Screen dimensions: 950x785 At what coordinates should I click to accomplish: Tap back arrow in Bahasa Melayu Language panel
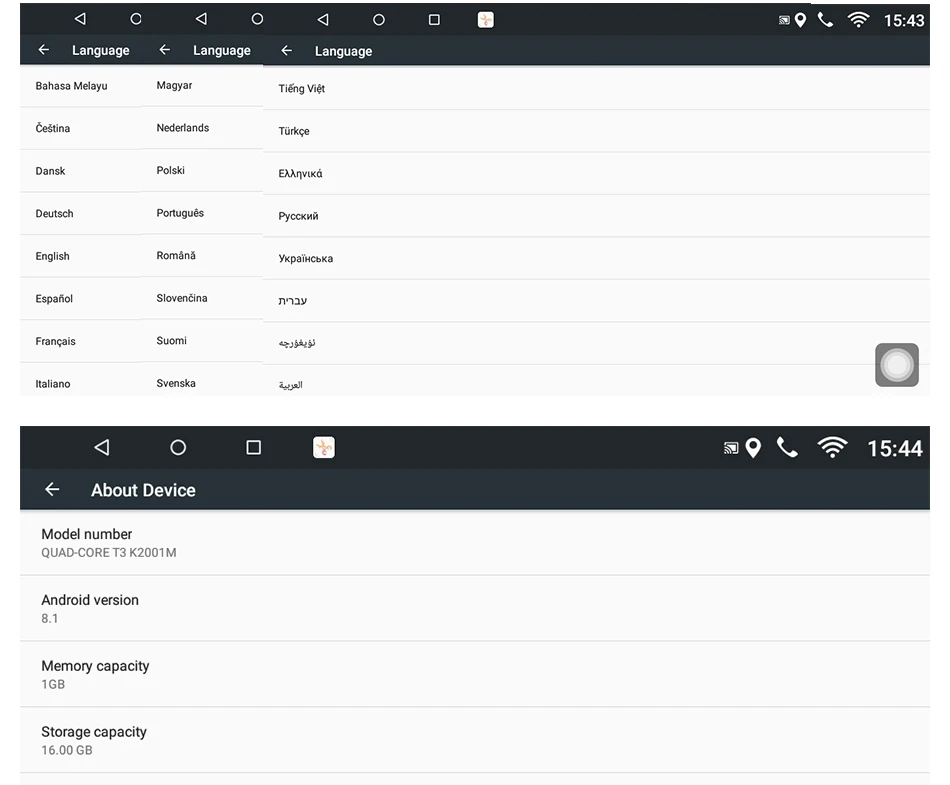(44, 50)
